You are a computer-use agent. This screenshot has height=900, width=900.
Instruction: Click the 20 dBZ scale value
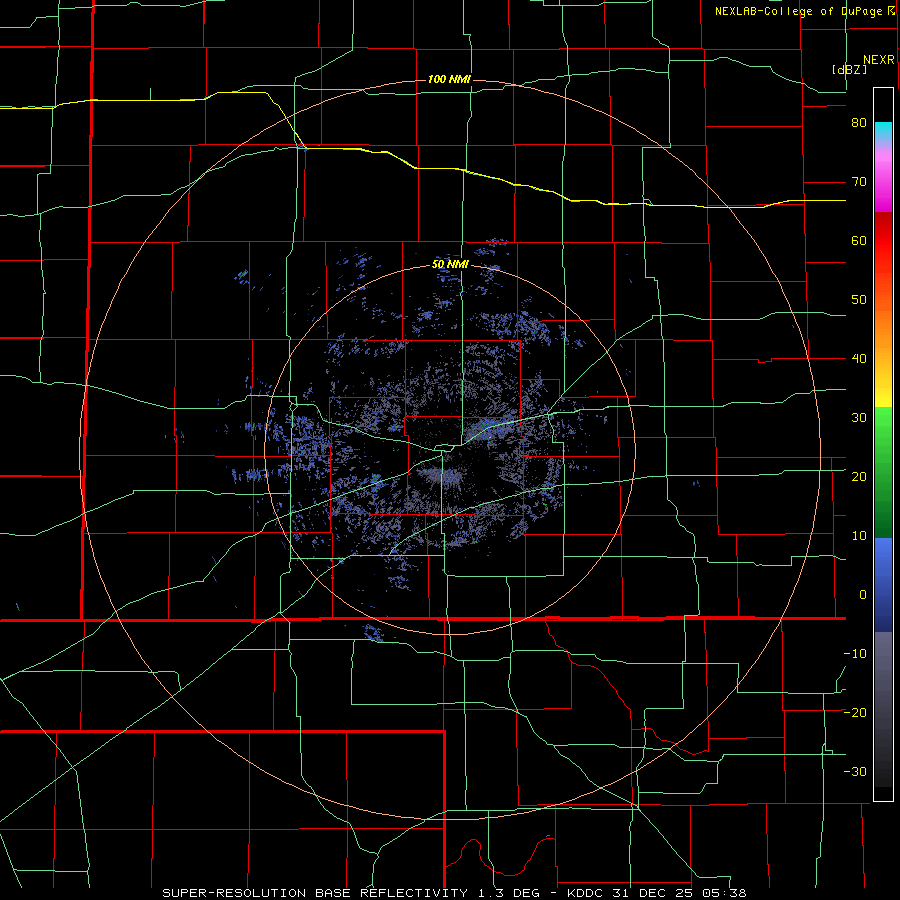click(x=859, y=477)
